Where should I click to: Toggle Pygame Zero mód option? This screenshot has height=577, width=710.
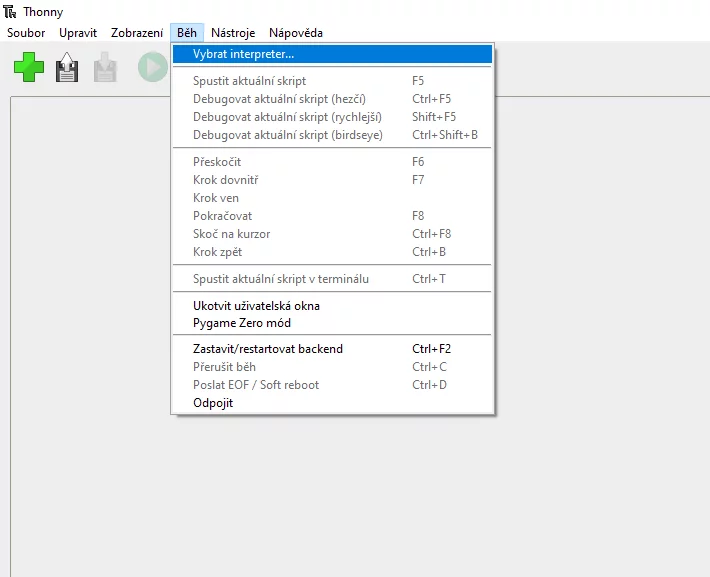point(332,323)
